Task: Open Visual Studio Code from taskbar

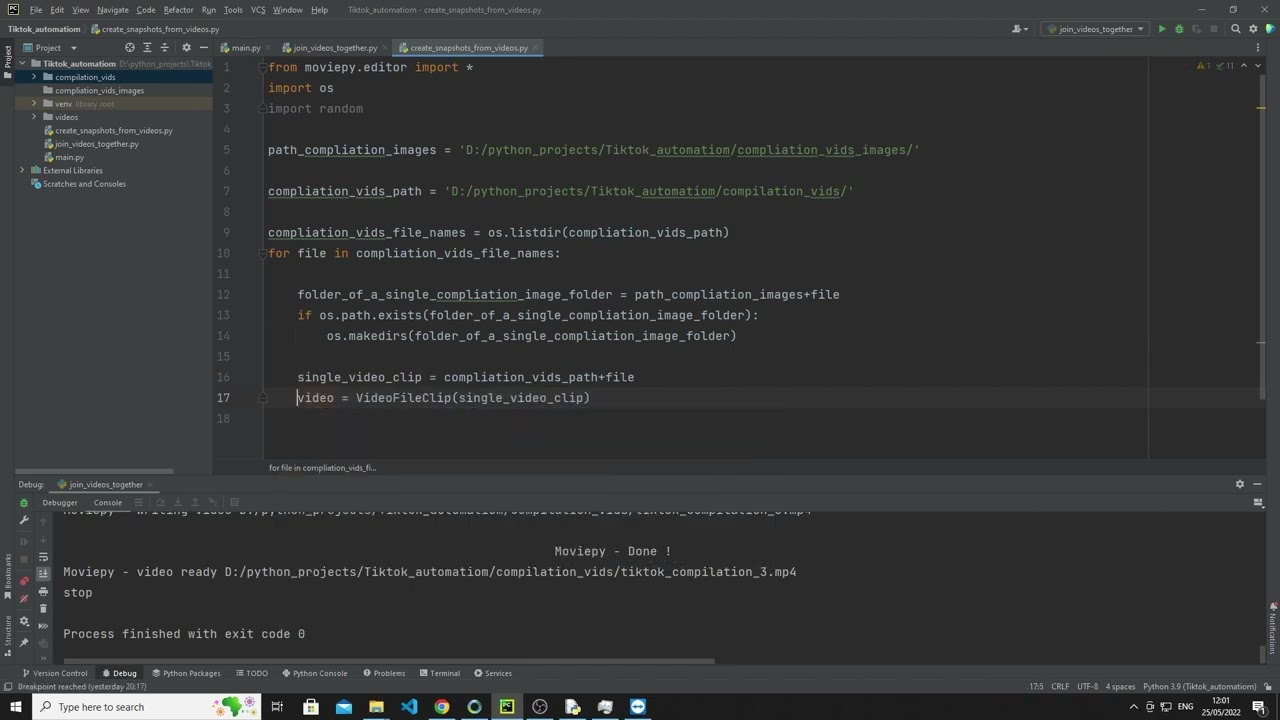Action: coord(409,707)
